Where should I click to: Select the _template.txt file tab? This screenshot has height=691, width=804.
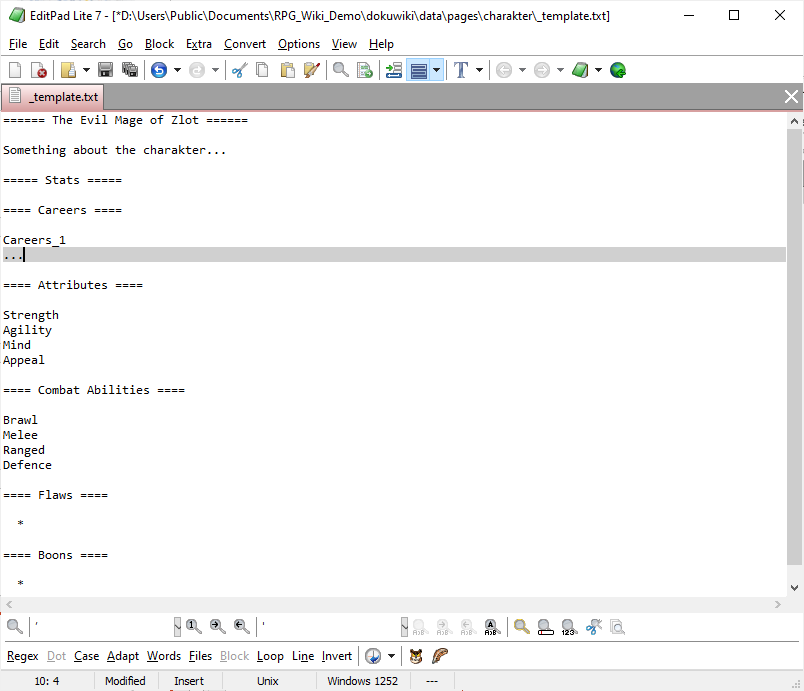click(53, 97)
